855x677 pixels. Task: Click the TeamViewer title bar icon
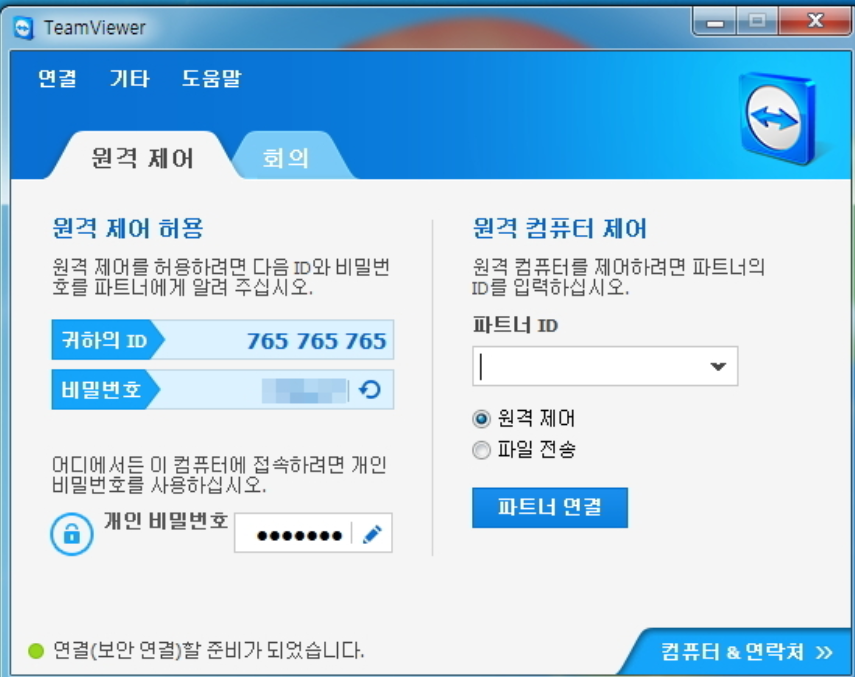pyautogui.click(x=24, y=28)
